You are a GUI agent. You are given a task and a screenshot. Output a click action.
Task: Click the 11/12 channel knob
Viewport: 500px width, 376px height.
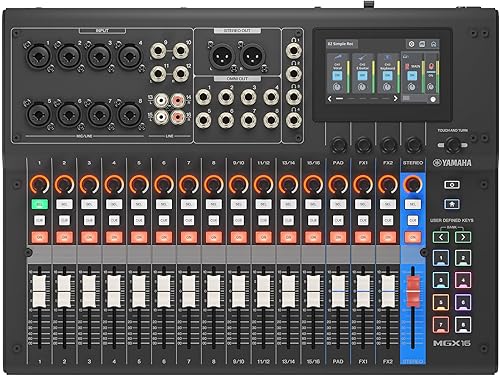pyautogui.click(x=263, y=184)
